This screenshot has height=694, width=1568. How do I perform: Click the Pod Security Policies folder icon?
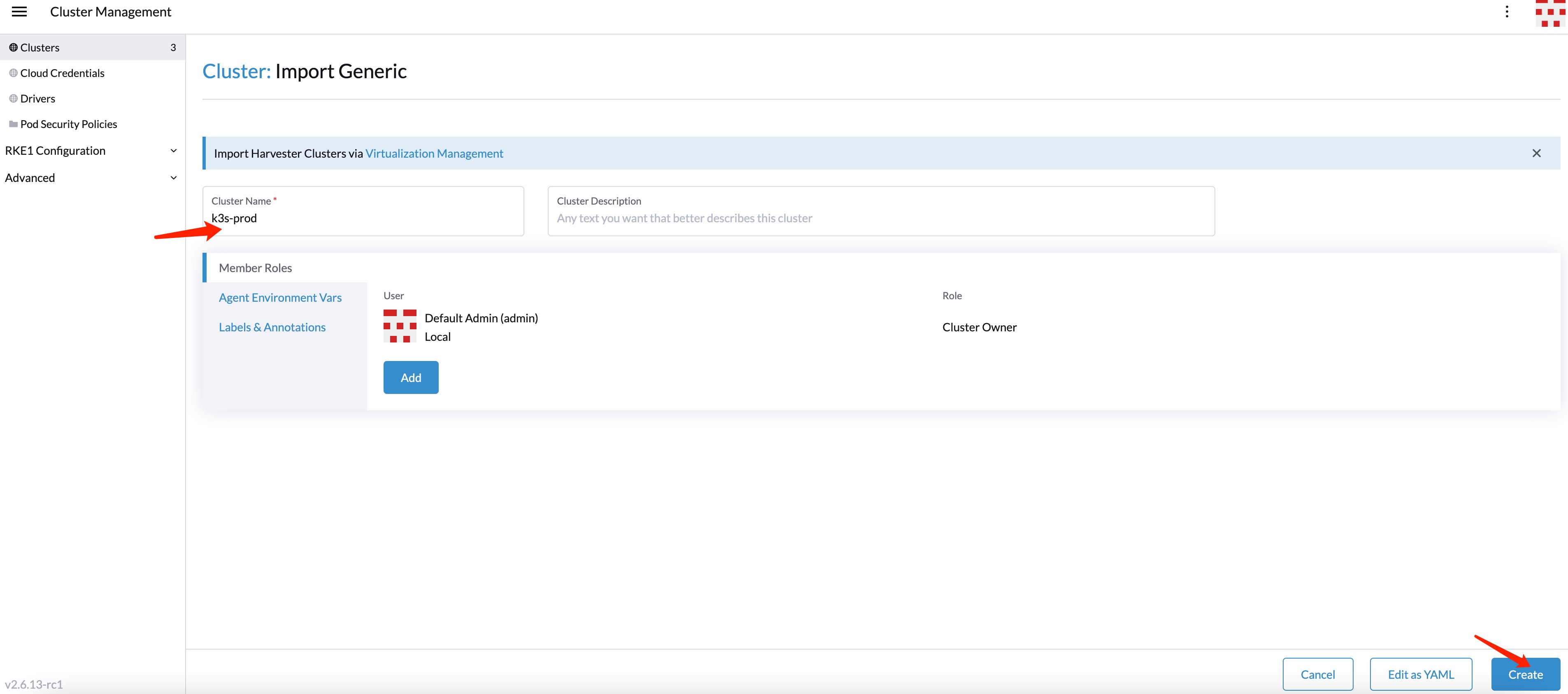pos(13,124)
